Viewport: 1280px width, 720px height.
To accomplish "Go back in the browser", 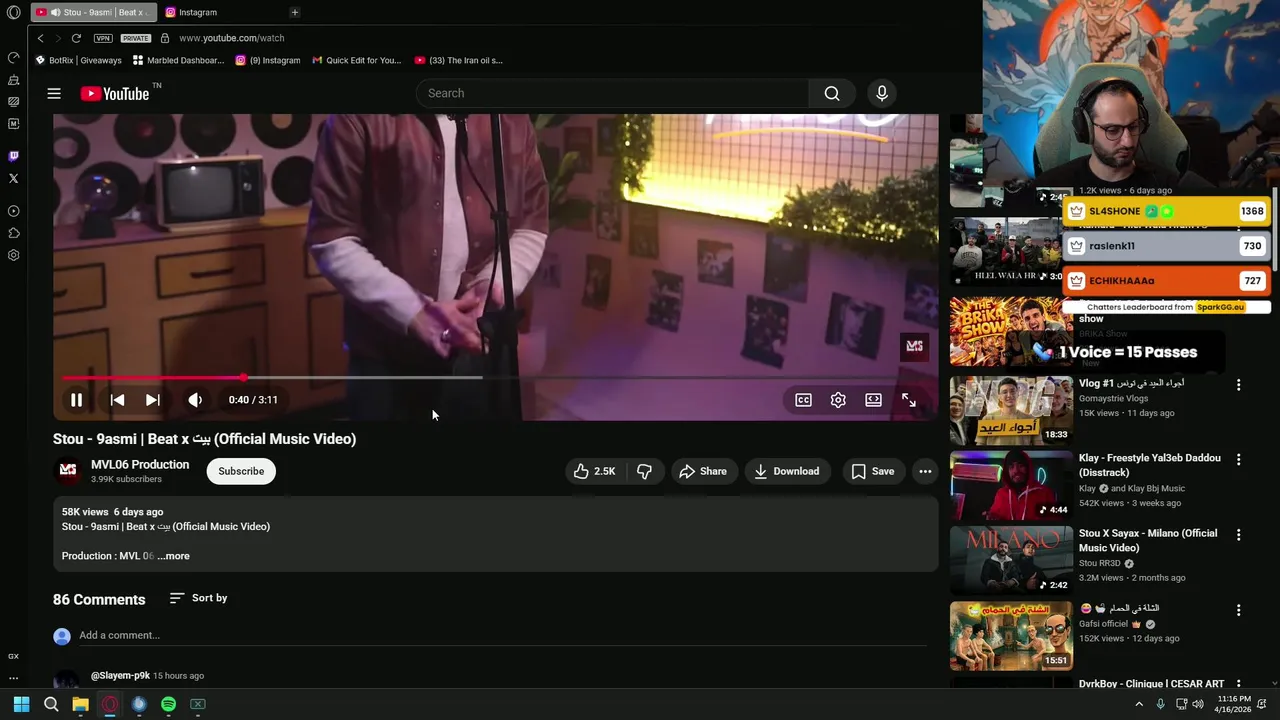I will [x=40, y=38].
